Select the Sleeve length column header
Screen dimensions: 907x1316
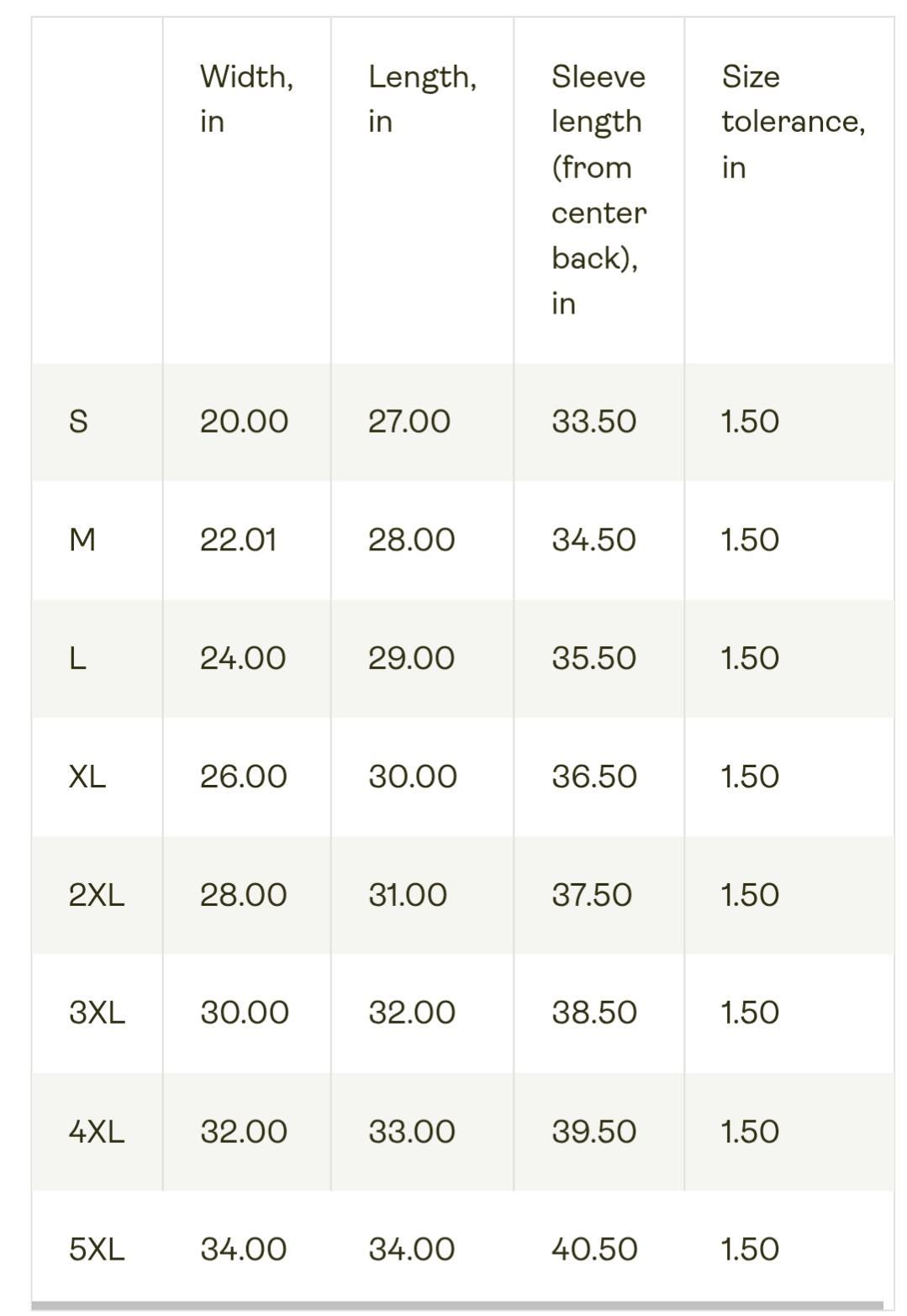pyautogui.click(x=599, y=189)
